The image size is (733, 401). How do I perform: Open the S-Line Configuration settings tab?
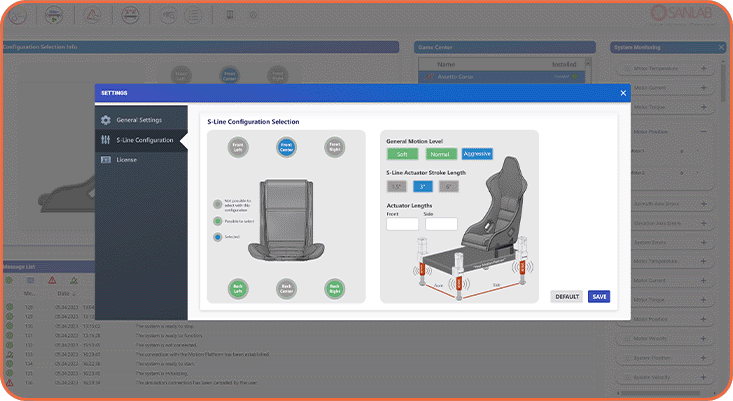(145, 140)
